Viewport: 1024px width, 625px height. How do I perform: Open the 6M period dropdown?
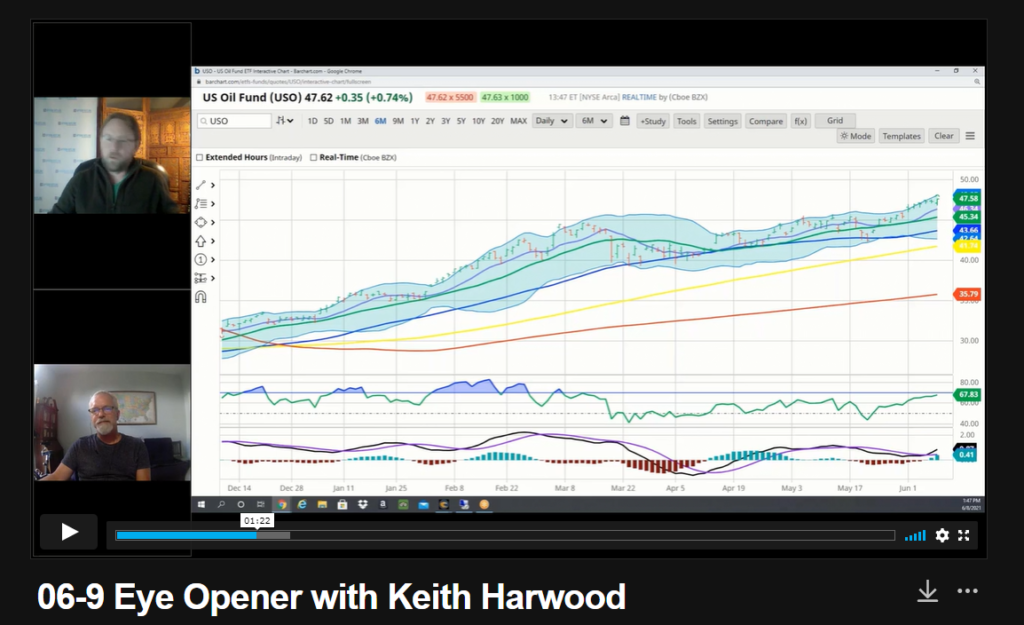coord(594,121)
